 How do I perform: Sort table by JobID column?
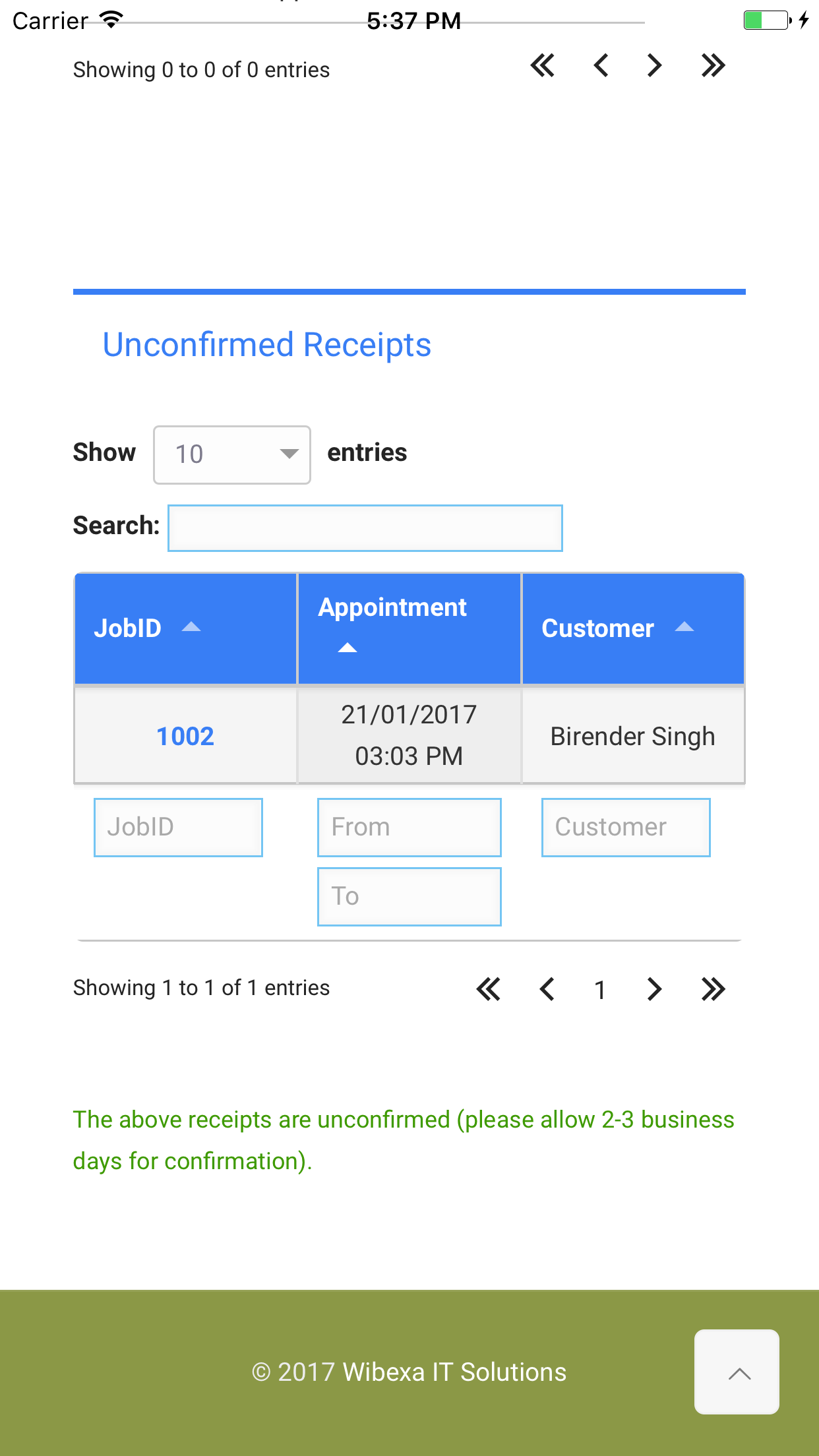click(185, 628)
